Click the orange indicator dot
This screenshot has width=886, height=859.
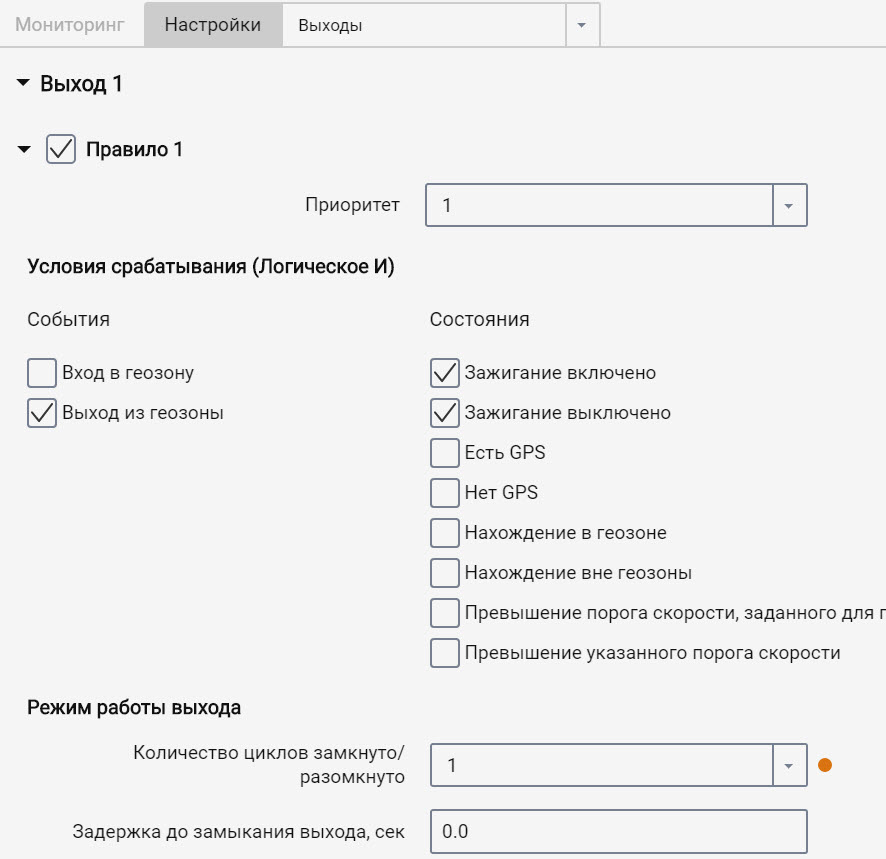[825, 765]
